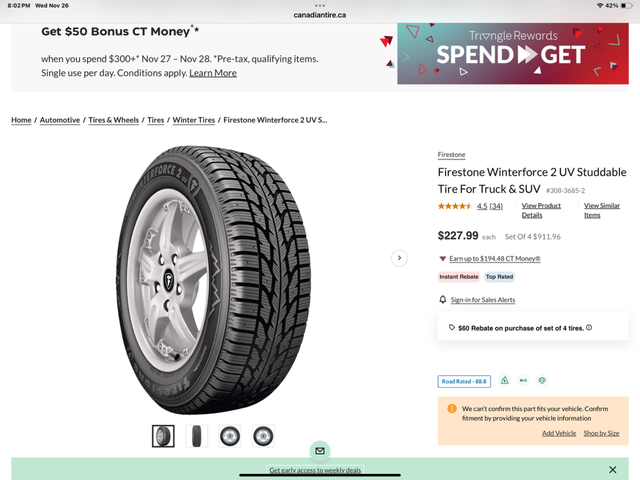Tap the snowflake mountain rating icon
Image resolution: width=640 pixels, height=480 pixels.
coord(505,381)
